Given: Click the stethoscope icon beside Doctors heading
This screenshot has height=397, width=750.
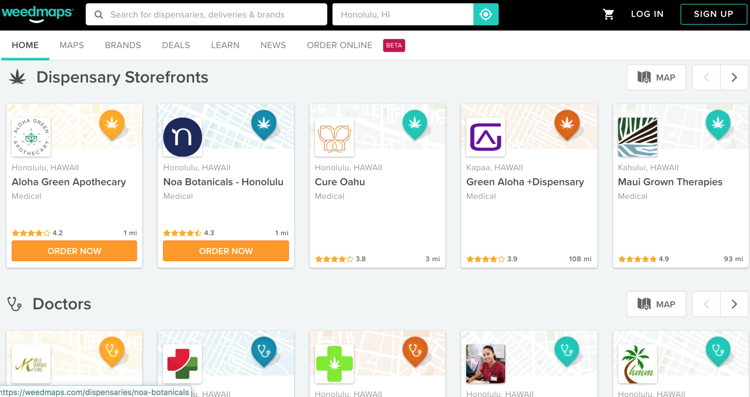Looking at the screenshot, I should pyautogui.click(x=14, y=304).
